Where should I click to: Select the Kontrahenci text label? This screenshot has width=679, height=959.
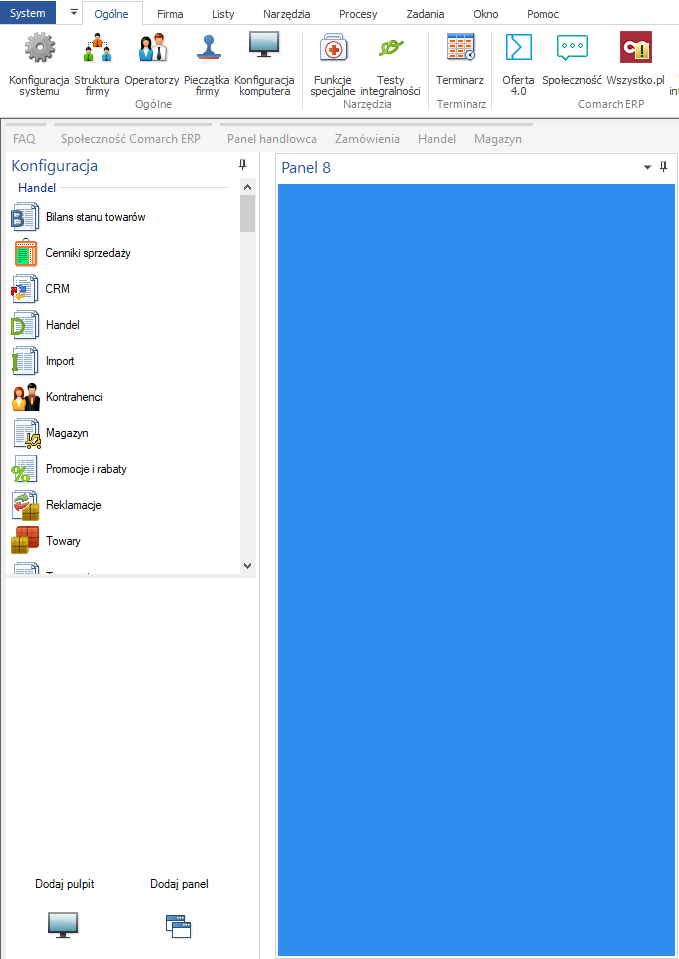pos(74,397)
